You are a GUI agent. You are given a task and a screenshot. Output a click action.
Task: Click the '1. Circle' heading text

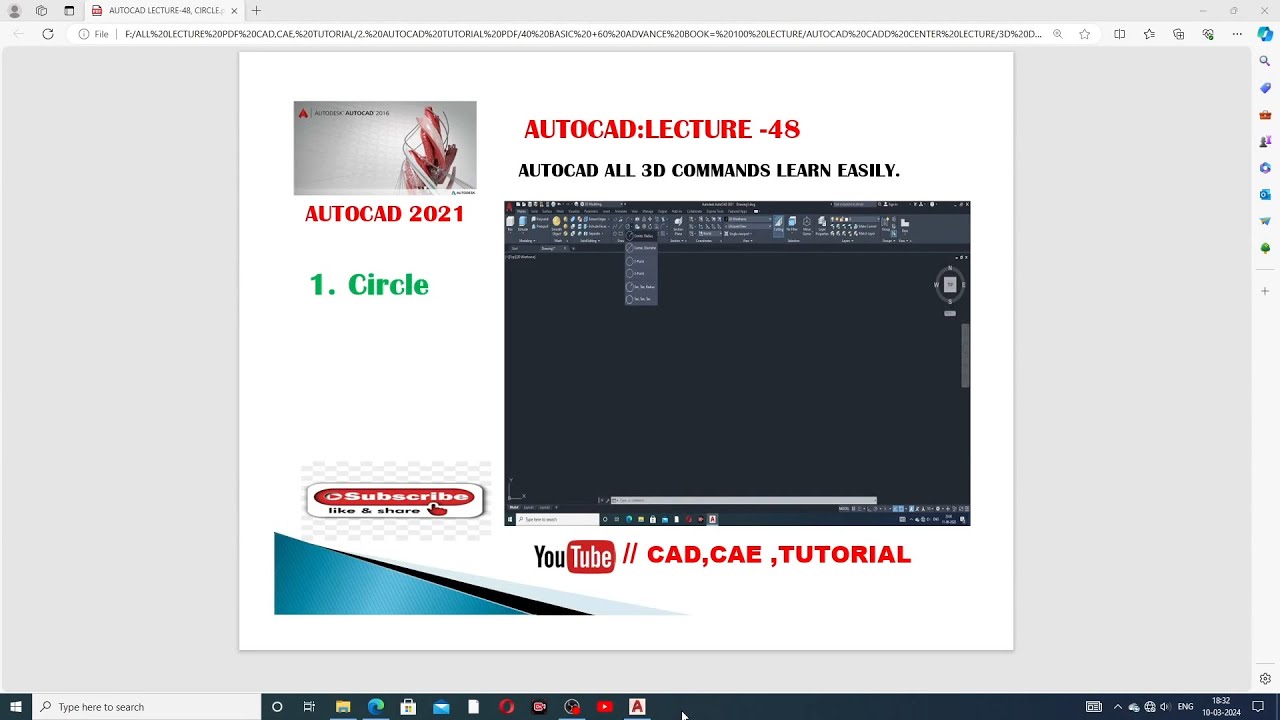[x=369, y=285]
